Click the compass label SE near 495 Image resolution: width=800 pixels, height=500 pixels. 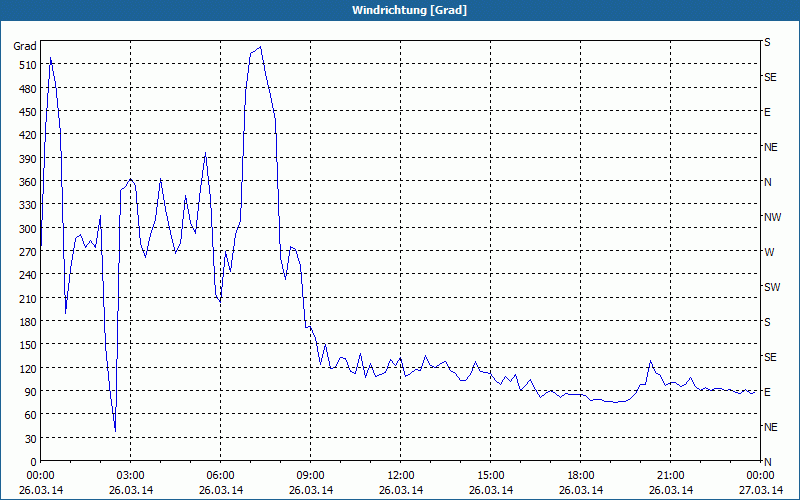click(770, 78)
